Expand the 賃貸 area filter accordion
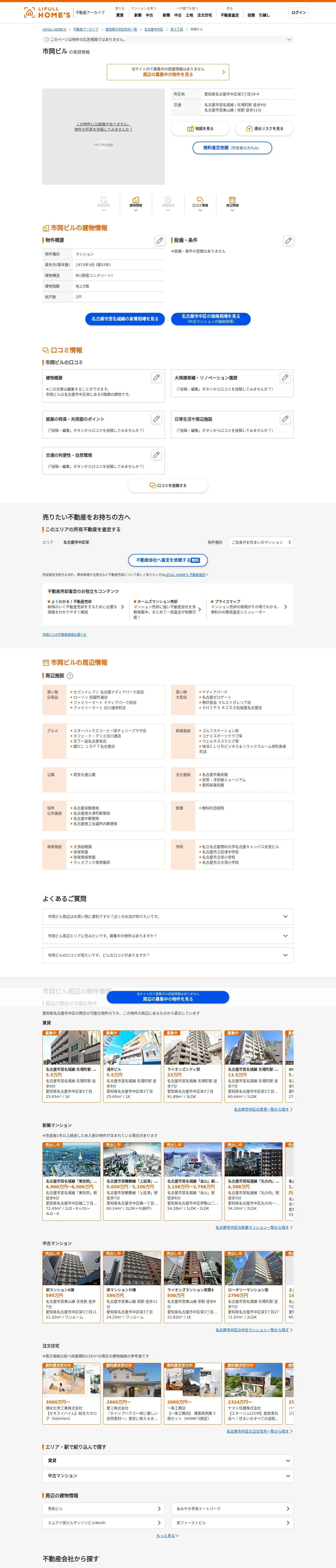The image size is (336, 1568). coord(168,1461)
